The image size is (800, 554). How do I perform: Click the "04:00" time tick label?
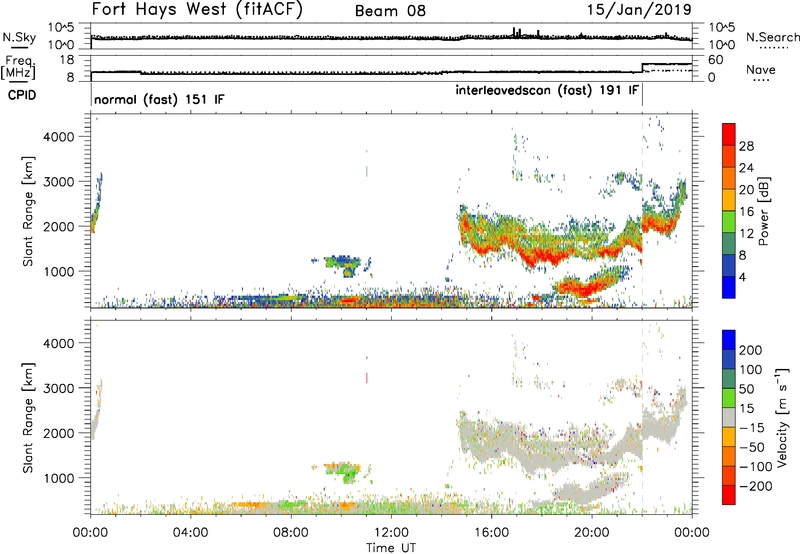tap(190, 533)
